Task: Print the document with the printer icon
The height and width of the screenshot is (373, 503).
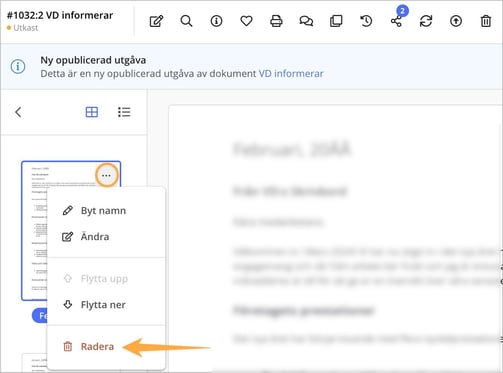Action: (276, 21)
